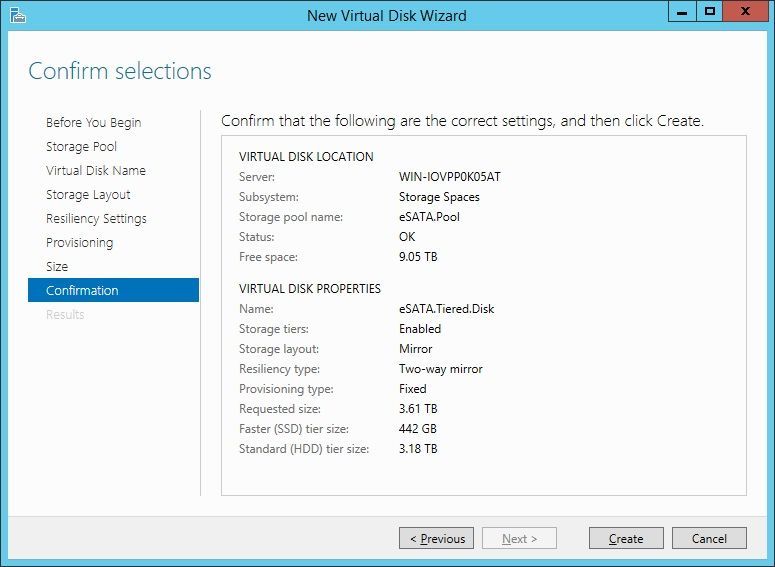775x567 pixels.
Task: Click the Storage Spaces subsystem value
Action: [439, 197]
